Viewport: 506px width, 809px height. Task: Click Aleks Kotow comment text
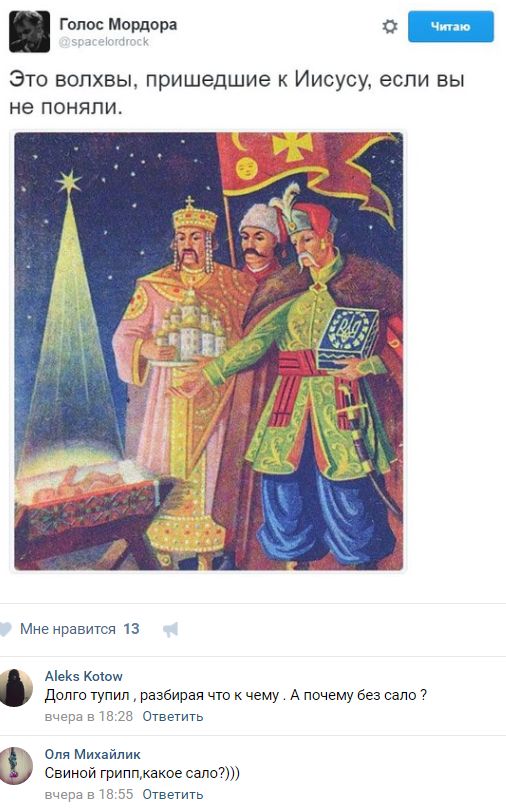pyautogui.click(x=236, y=695)
